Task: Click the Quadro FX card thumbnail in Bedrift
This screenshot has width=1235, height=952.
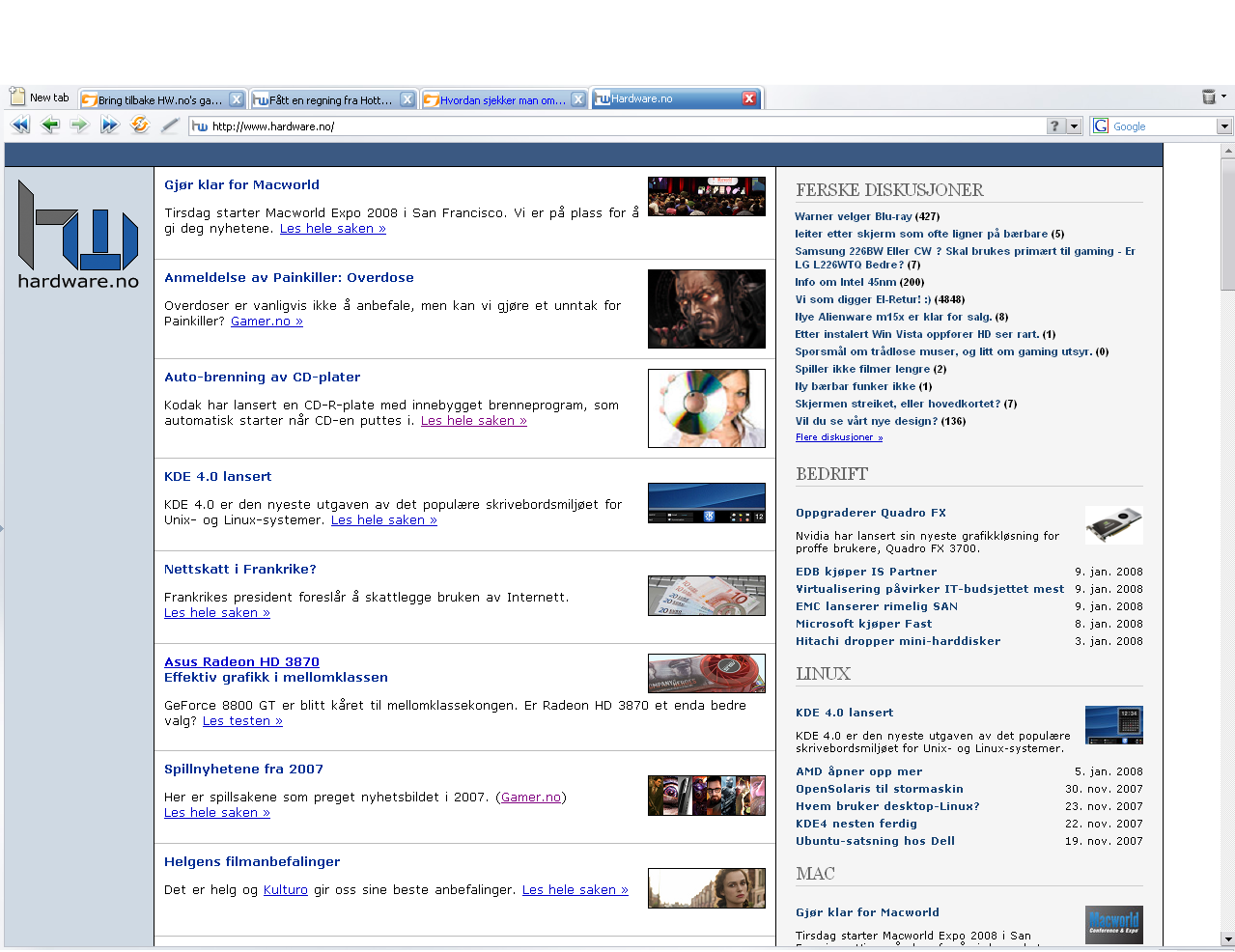Action: [x=1114, y=525]
